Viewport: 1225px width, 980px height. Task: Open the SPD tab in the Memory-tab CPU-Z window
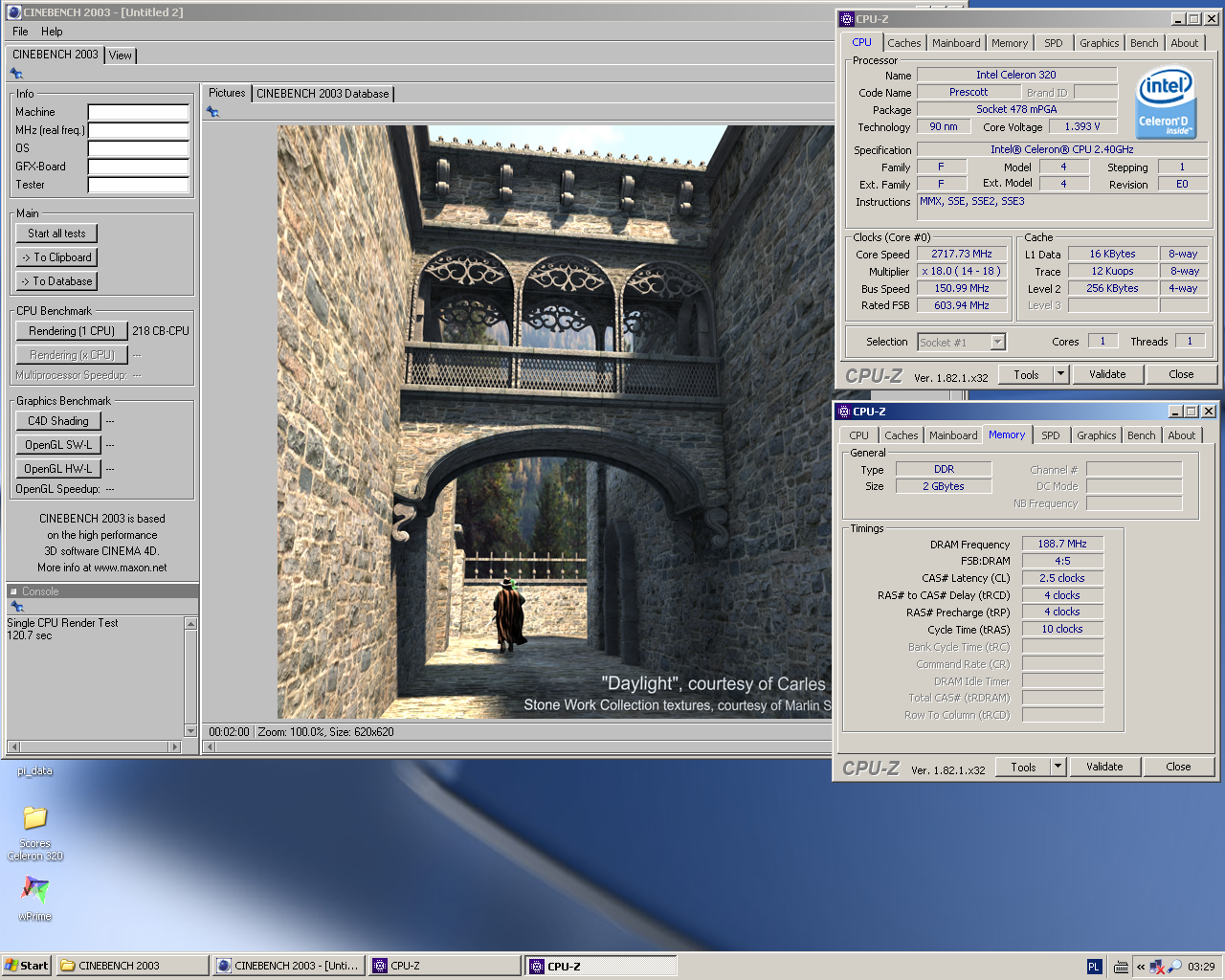point(1051,435)
